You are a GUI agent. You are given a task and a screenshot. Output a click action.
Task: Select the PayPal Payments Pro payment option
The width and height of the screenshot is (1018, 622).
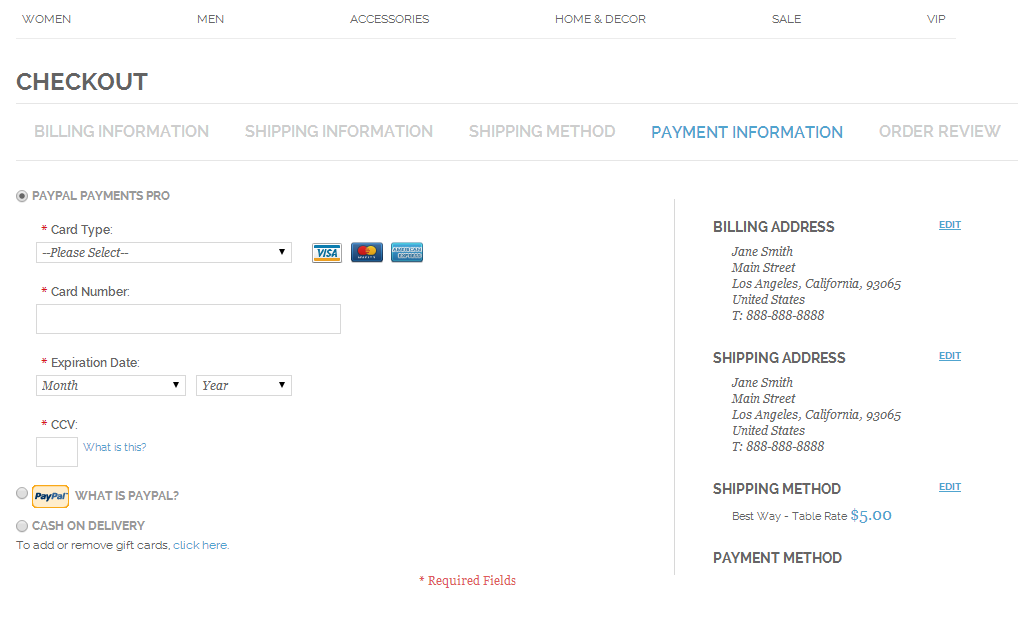(21, 196)
